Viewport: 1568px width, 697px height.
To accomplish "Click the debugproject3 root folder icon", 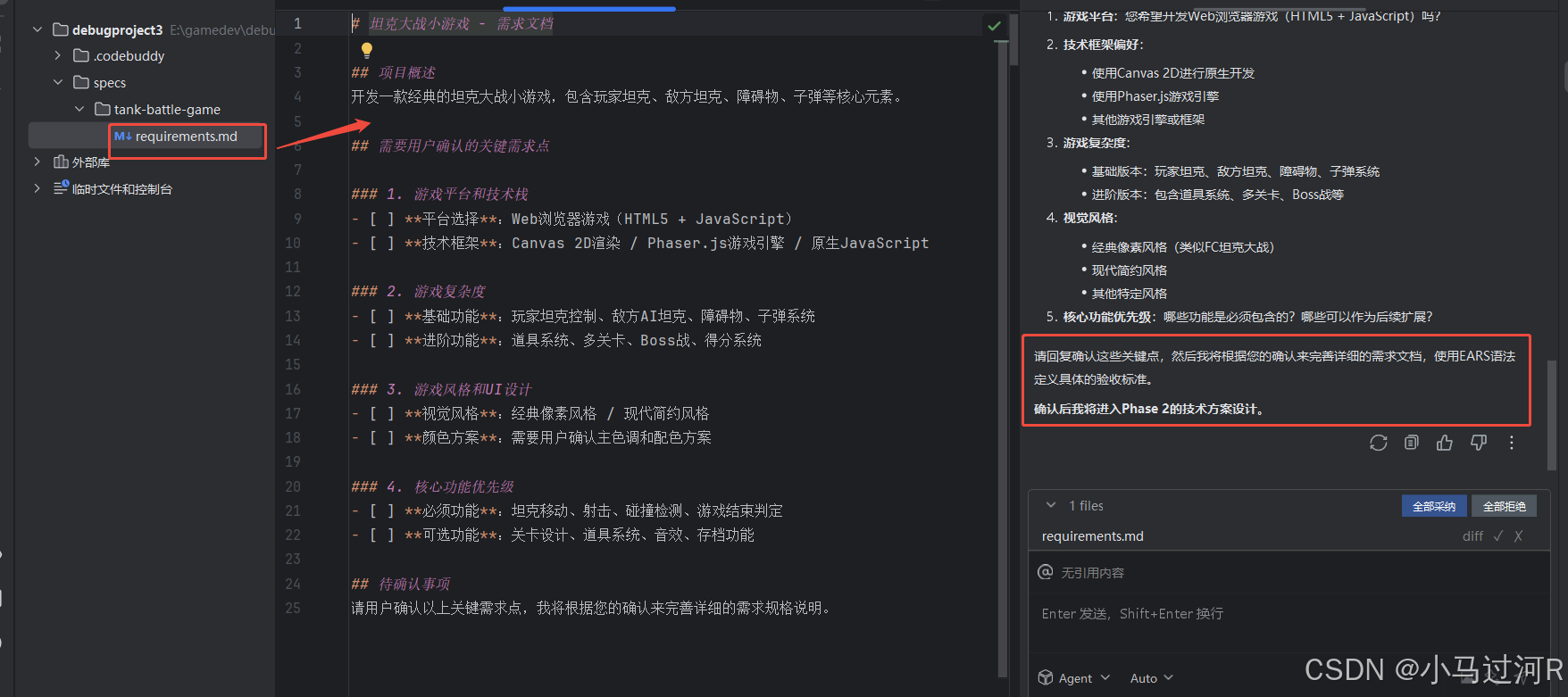I will 61,29.
